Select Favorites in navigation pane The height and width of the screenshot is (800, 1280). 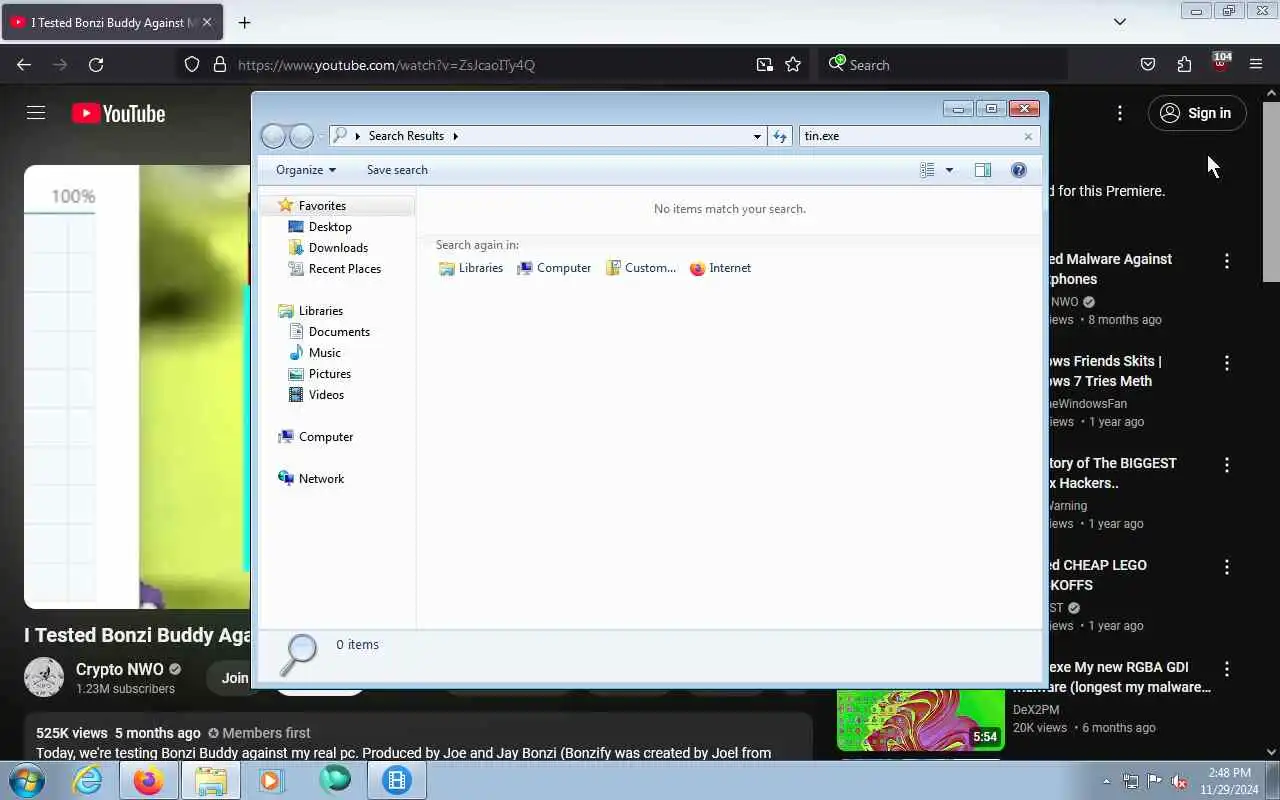tap(322, 205)
